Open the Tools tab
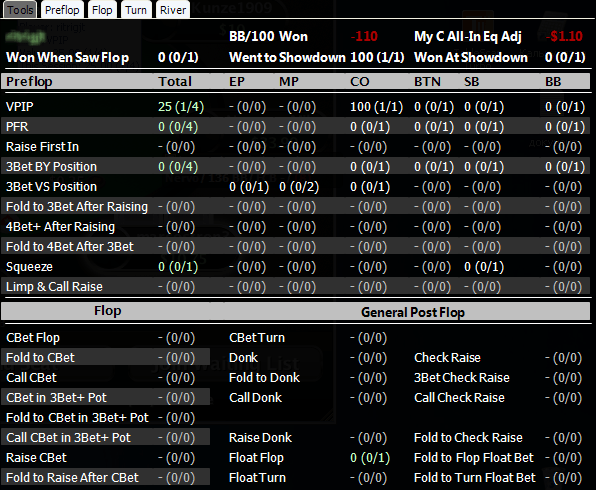 (20, 10)
